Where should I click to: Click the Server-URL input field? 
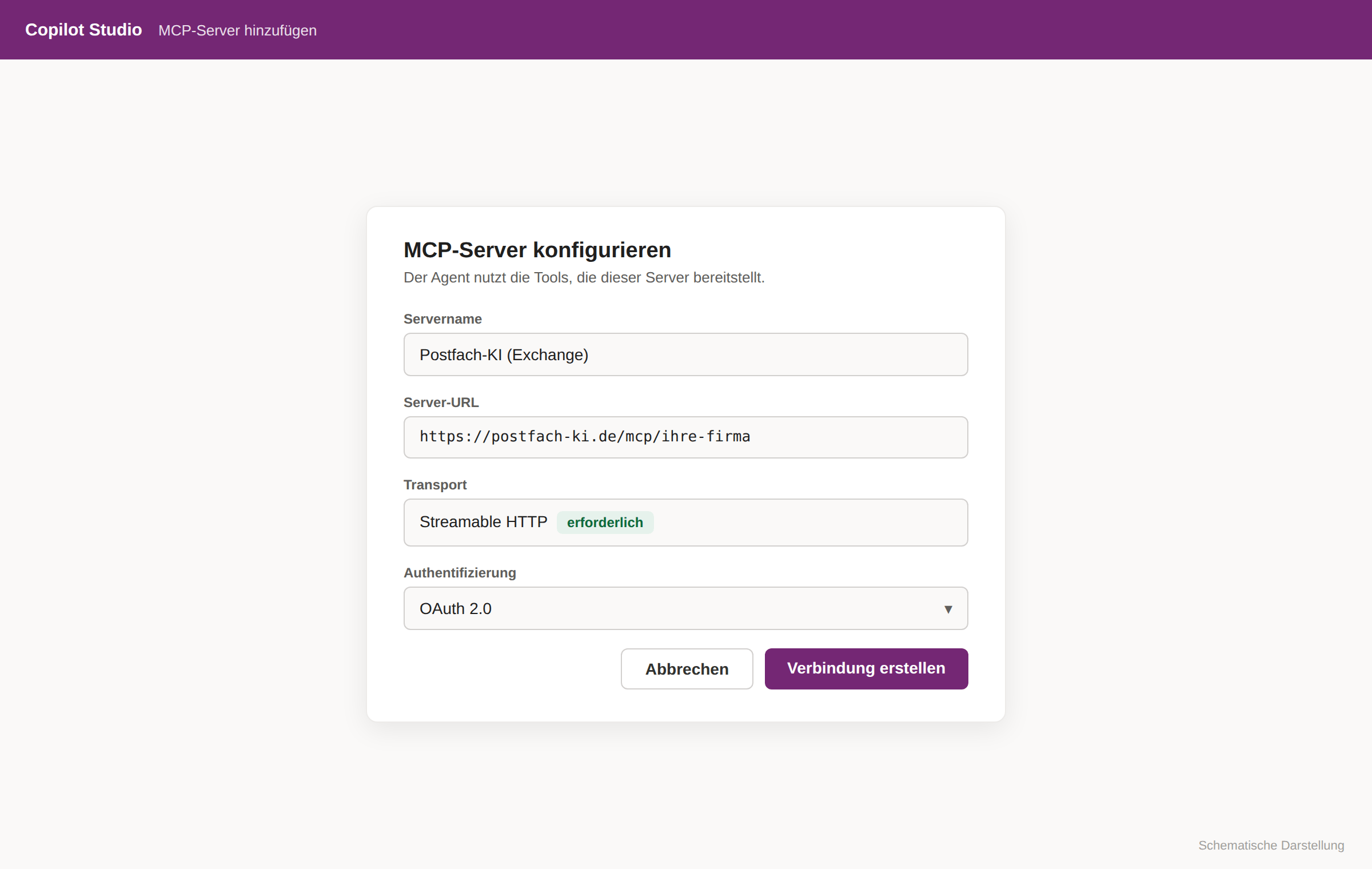coord(685,437)
